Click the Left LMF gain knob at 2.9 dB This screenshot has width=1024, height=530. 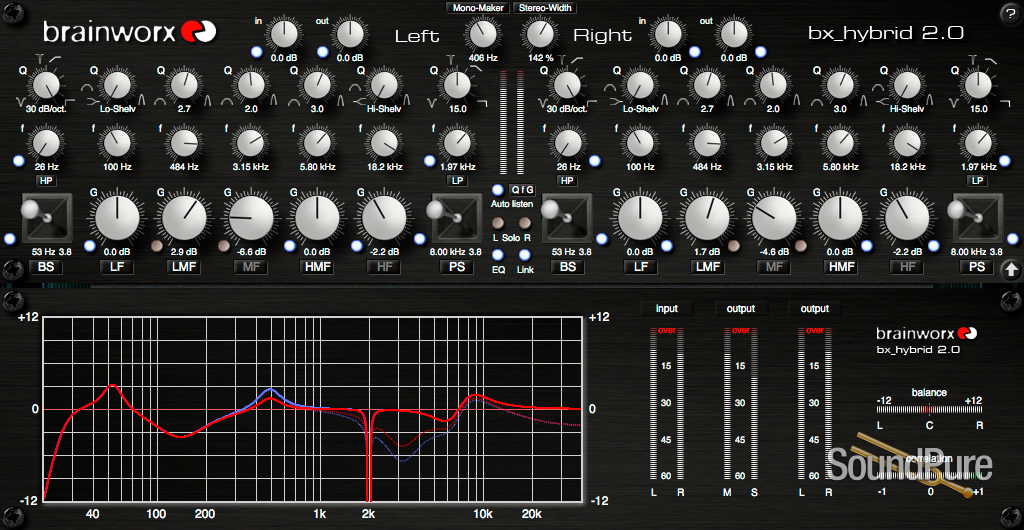tap(184, 218)
